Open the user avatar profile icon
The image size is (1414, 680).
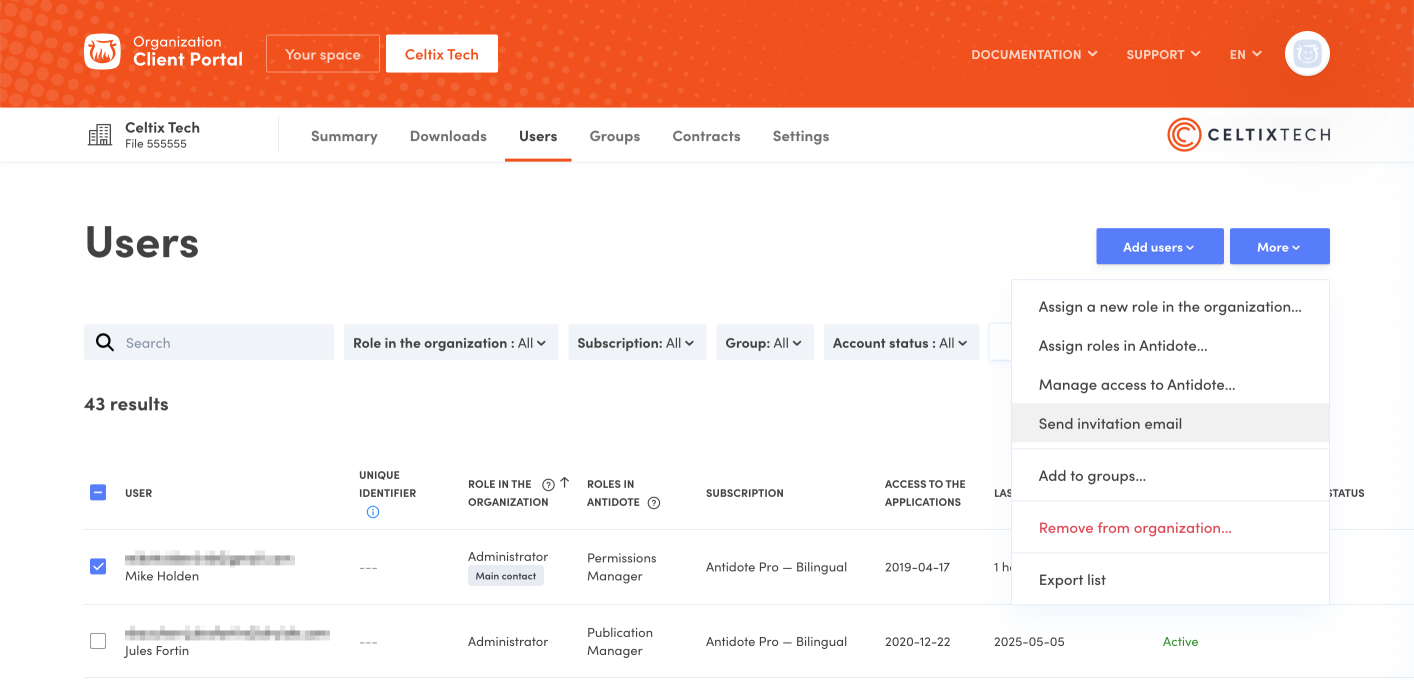point(1306,54)
